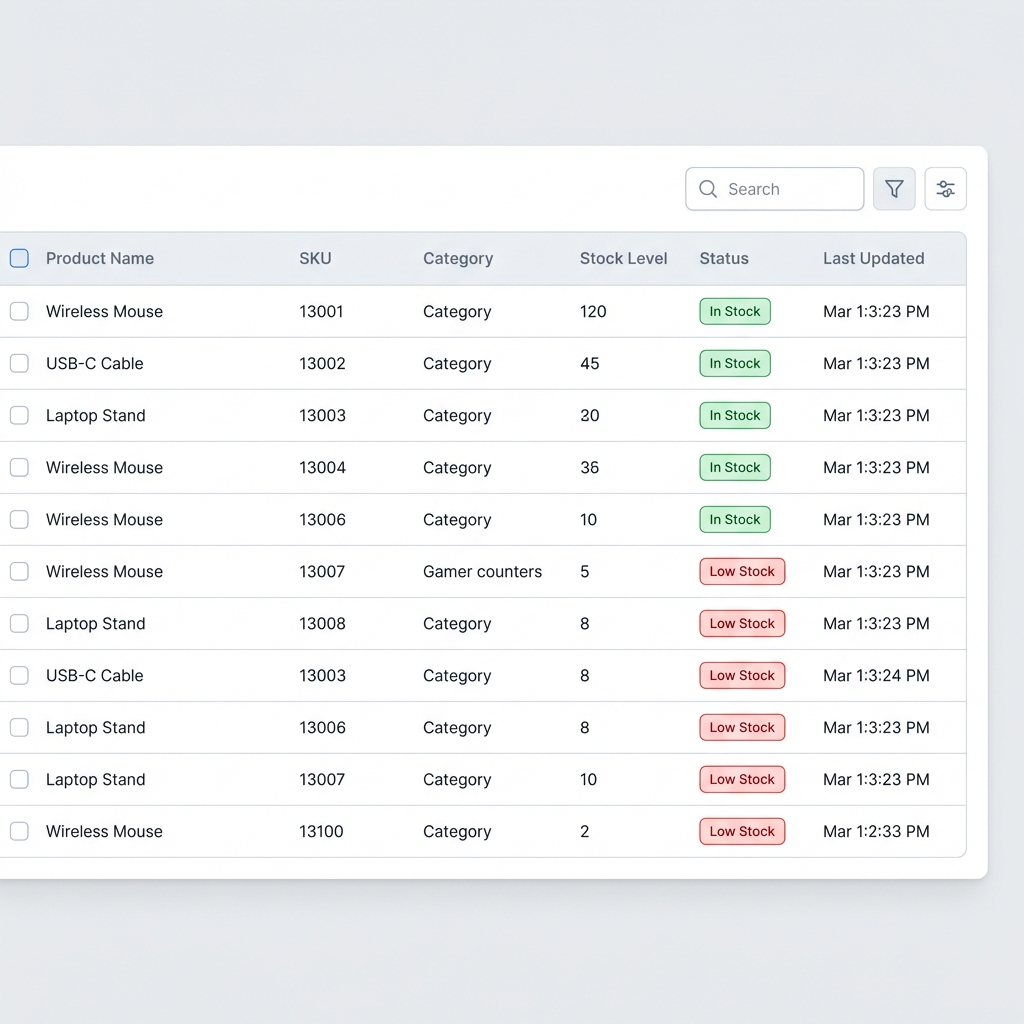Click the Stock Level column header
Viewport: 1024px width, 1024px height.
coord(623,258)
